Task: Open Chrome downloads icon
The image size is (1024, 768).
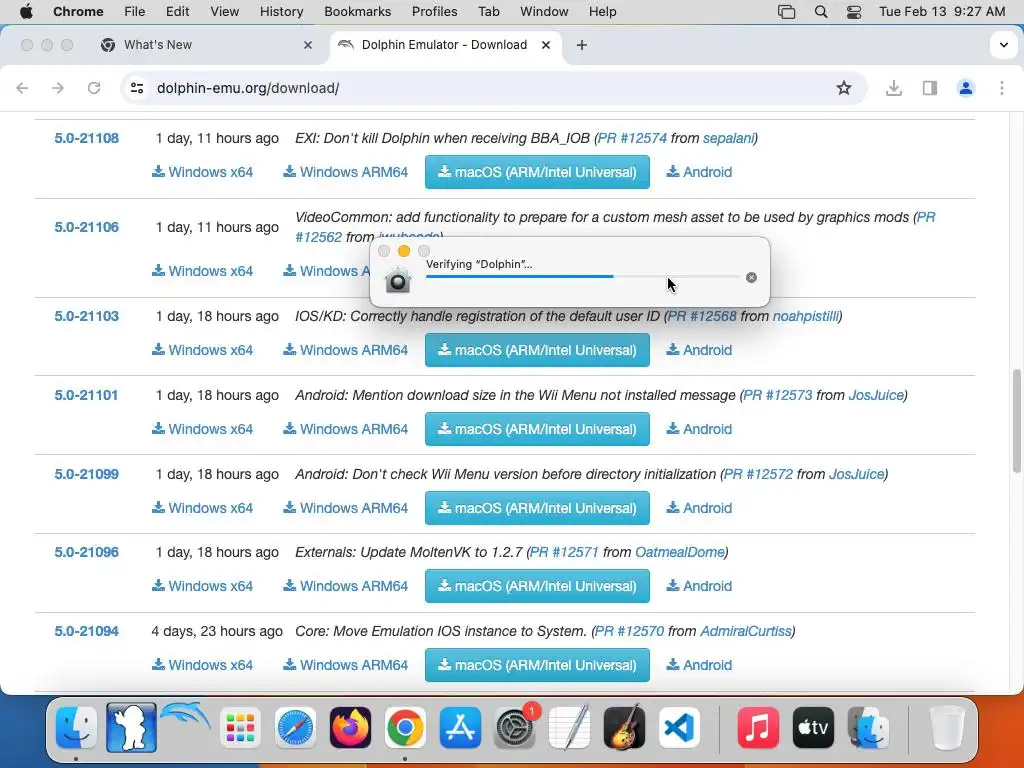Action: [x=893, y=88]
